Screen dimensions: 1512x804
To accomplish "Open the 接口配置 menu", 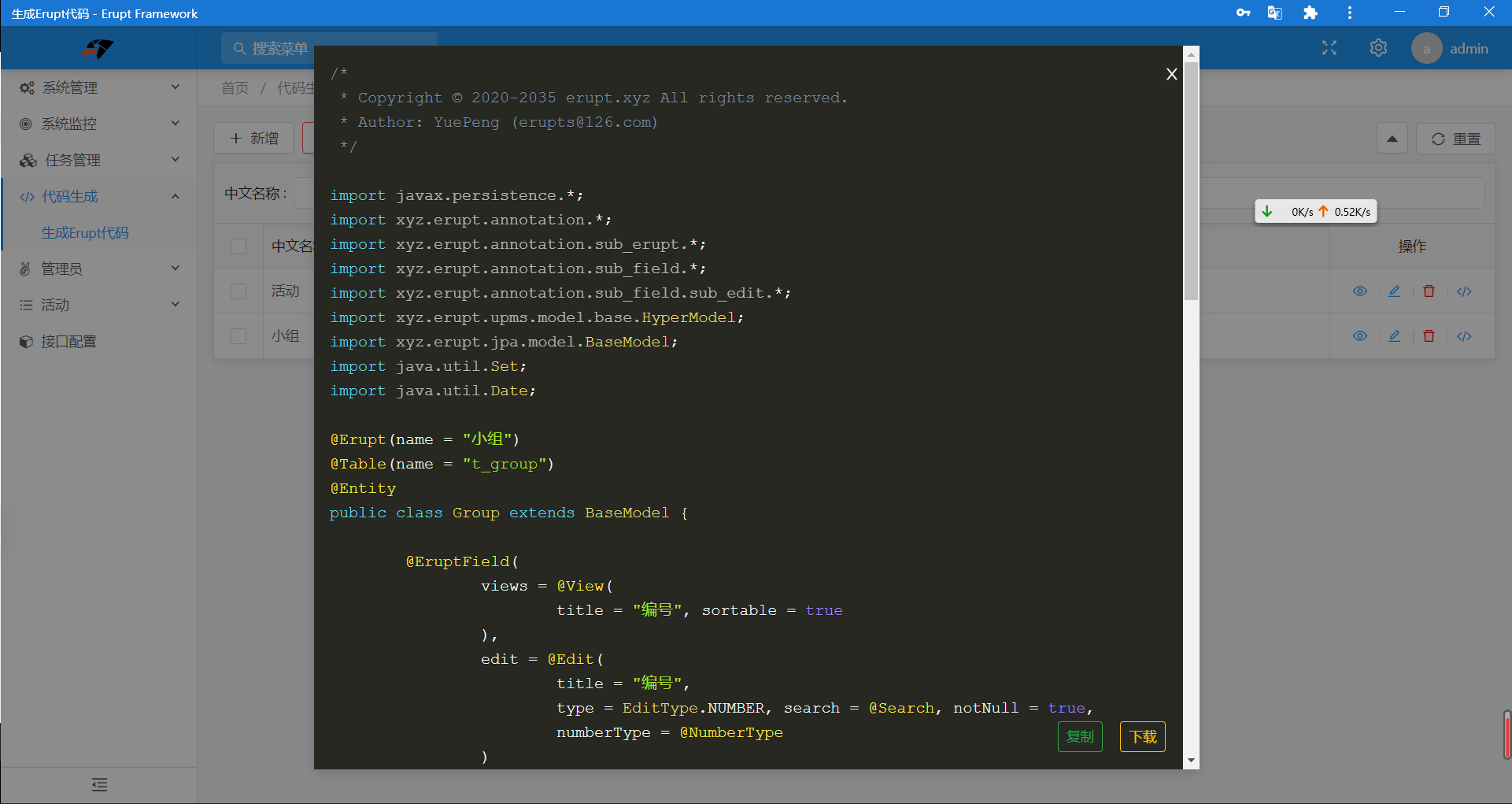I will 98,341.
